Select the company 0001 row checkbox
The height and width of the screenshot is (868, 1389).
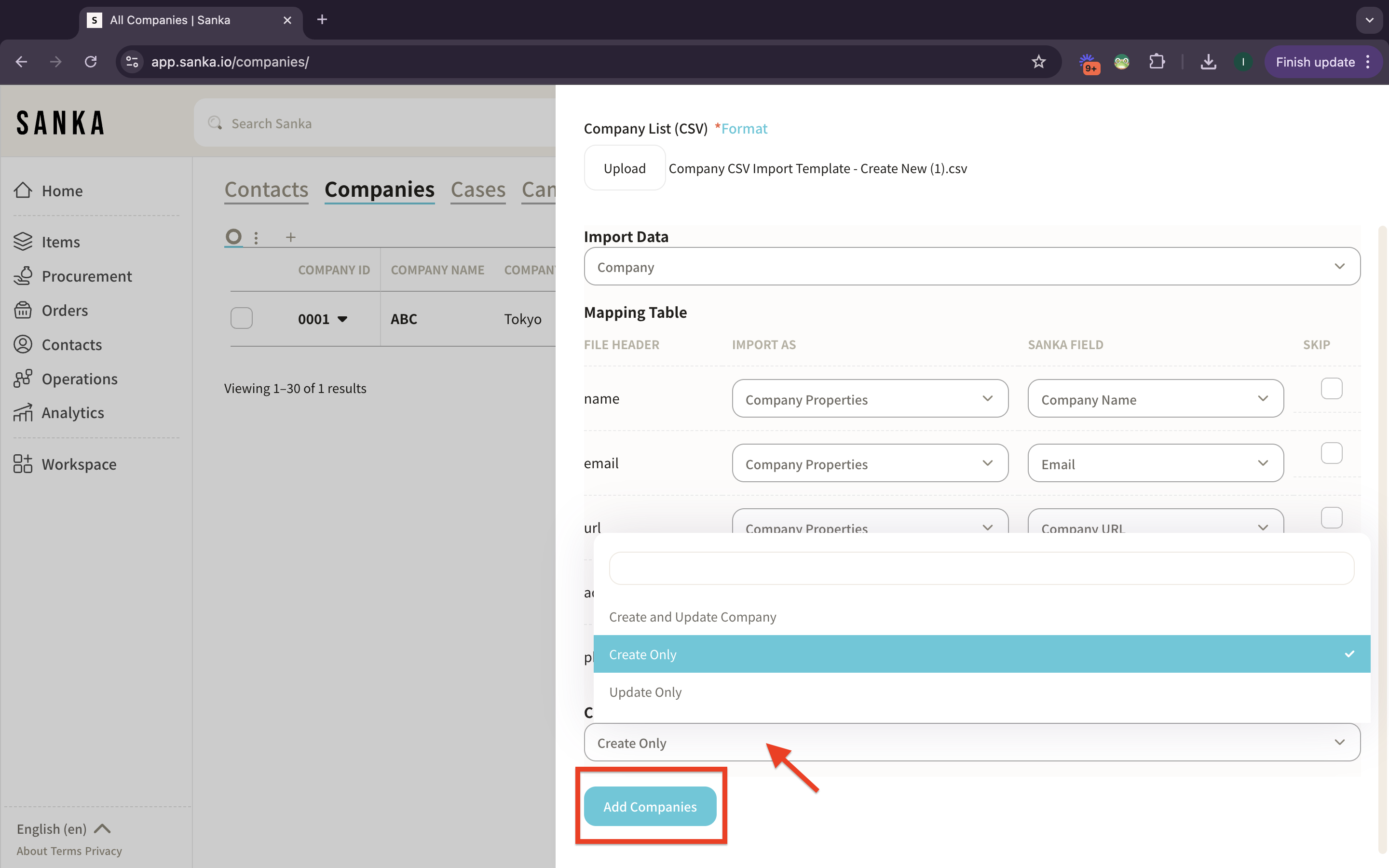pyautogui.click(x=242, y=318)
